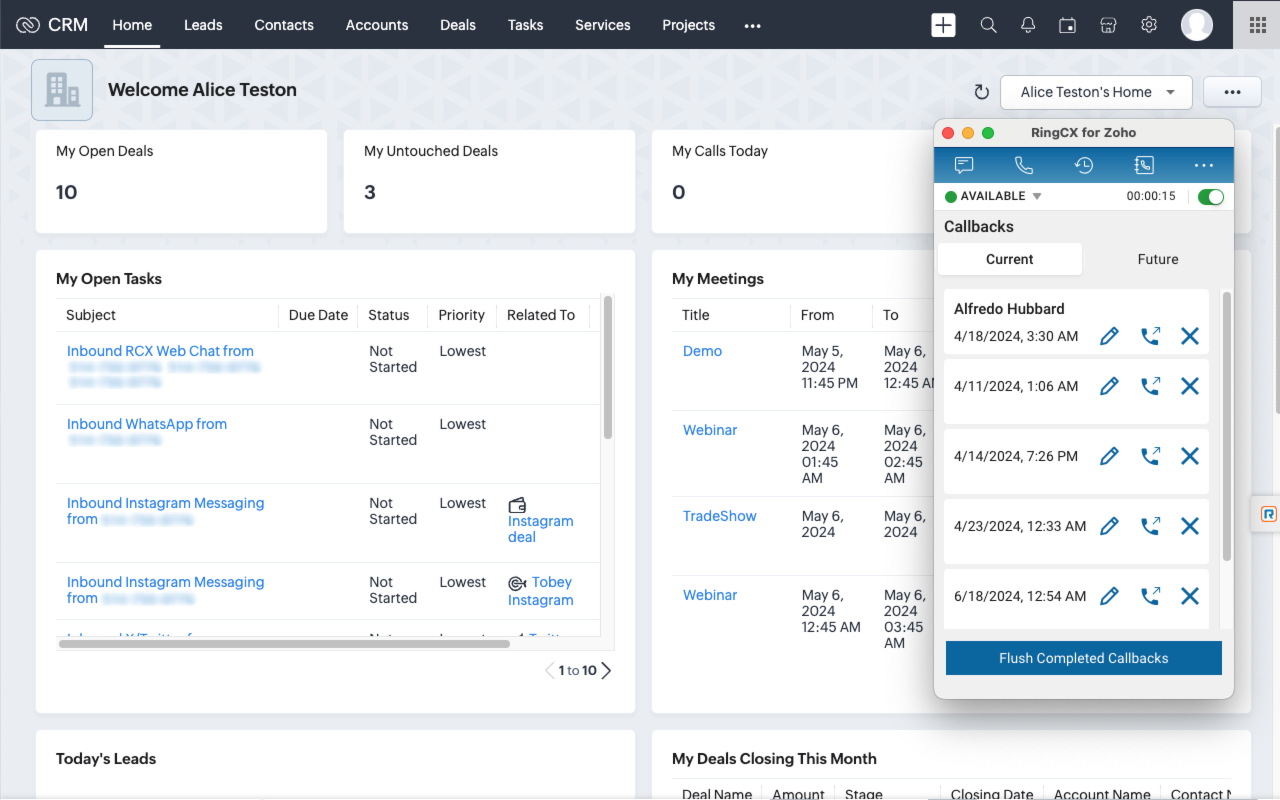Select the Home tab
Image resolution: width=1280 pixels, height=800 pixels.
132,25
